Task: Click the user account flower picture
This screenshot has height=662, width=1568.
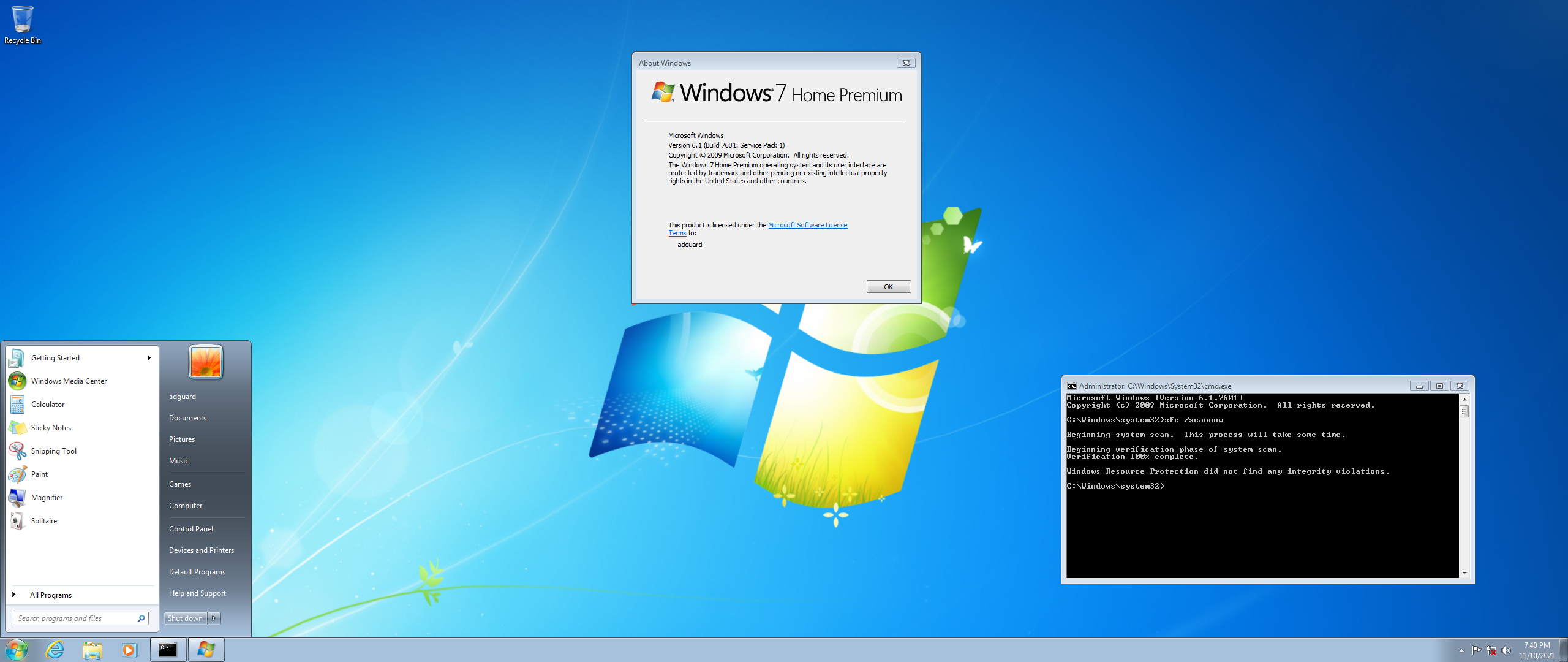Action: point(206,362)
